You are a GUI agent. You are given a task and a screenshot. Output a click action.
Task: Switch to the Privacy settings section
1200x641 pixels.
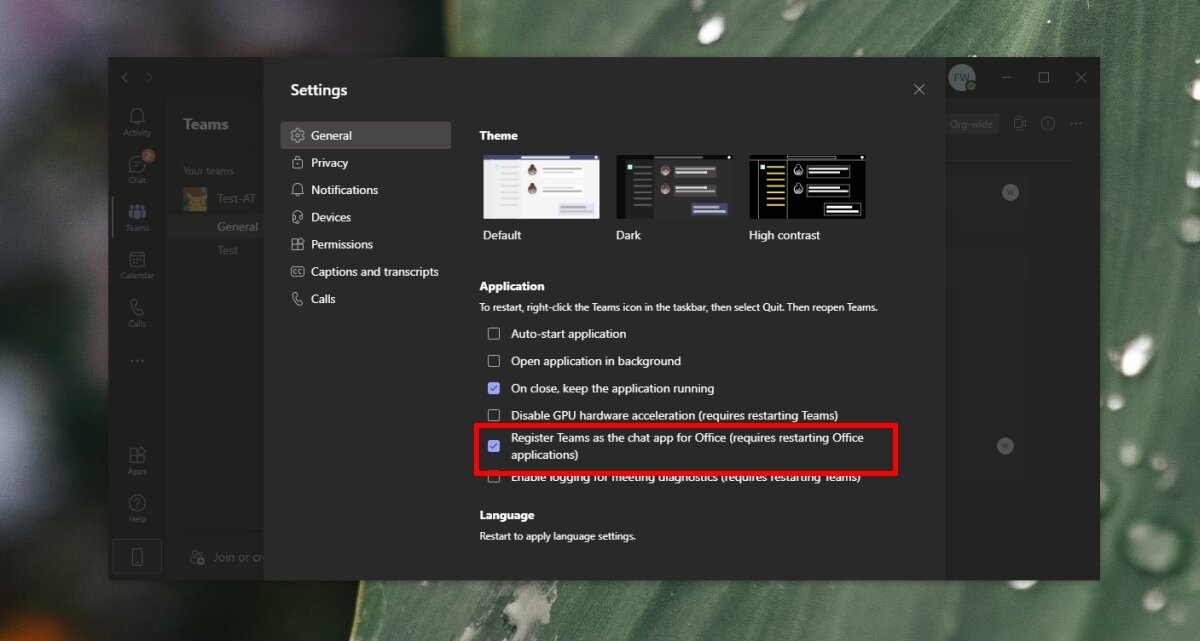pyautogui.click(x=329, y=162)
